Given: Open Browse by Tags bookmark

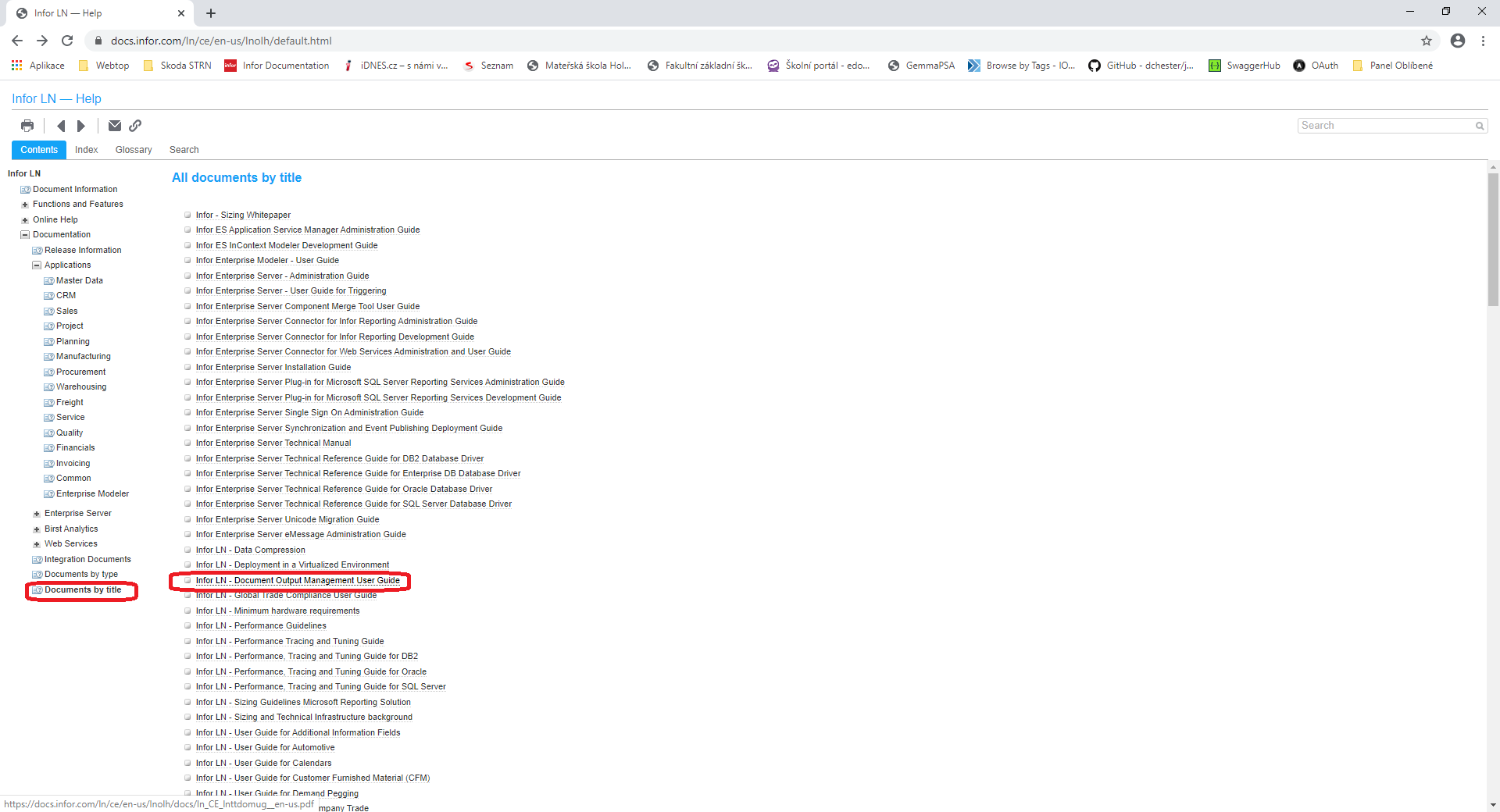Looking at the screenshot, I should (1021, 66).
